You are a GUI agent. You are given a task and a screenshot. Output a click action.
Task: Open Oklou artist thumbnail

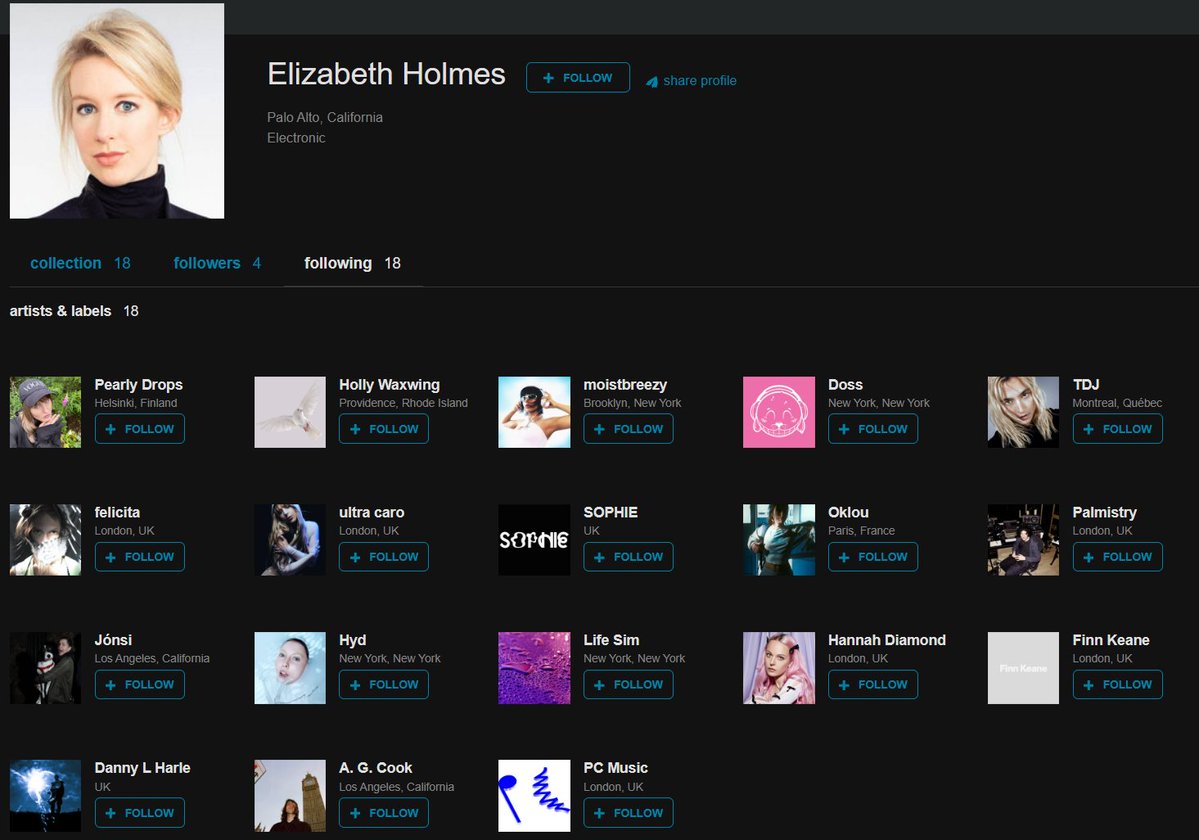point(779,540)
